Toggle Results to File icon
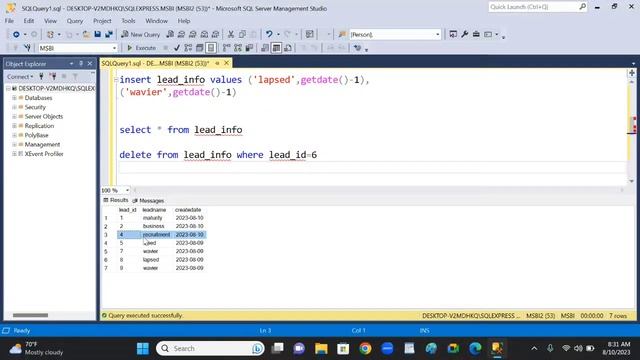The width and height of the screenshot is (640, 360). pyautogui.click(x=288, y=48)
